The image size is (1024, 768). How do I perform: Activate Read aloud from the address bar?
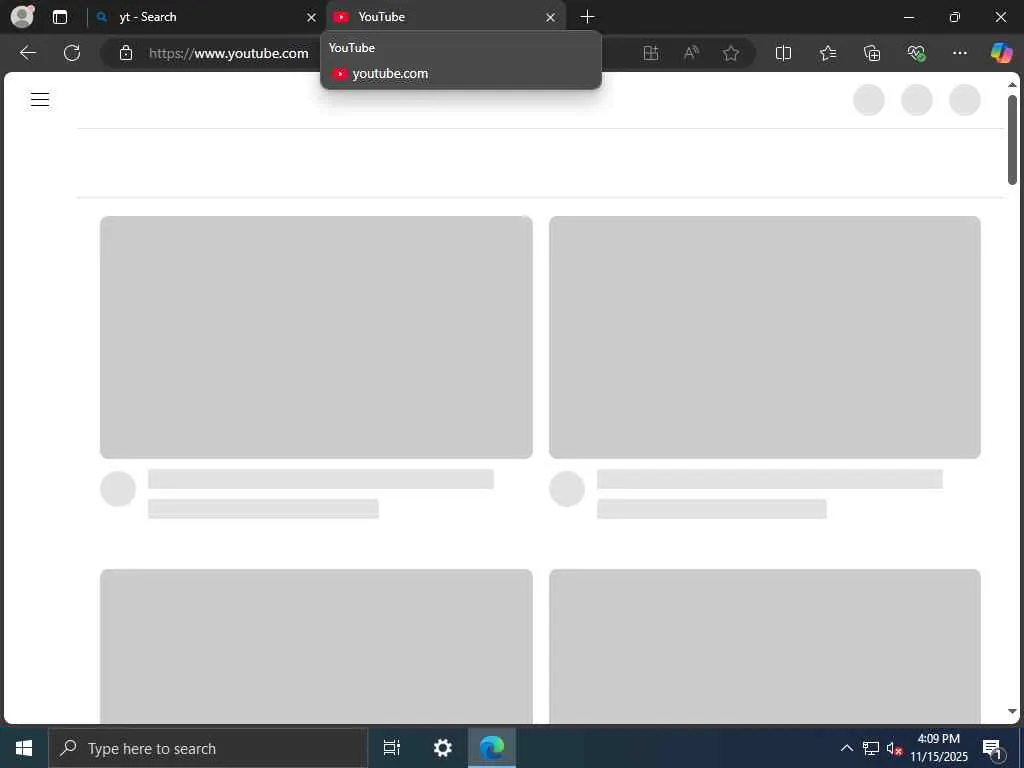691,53
